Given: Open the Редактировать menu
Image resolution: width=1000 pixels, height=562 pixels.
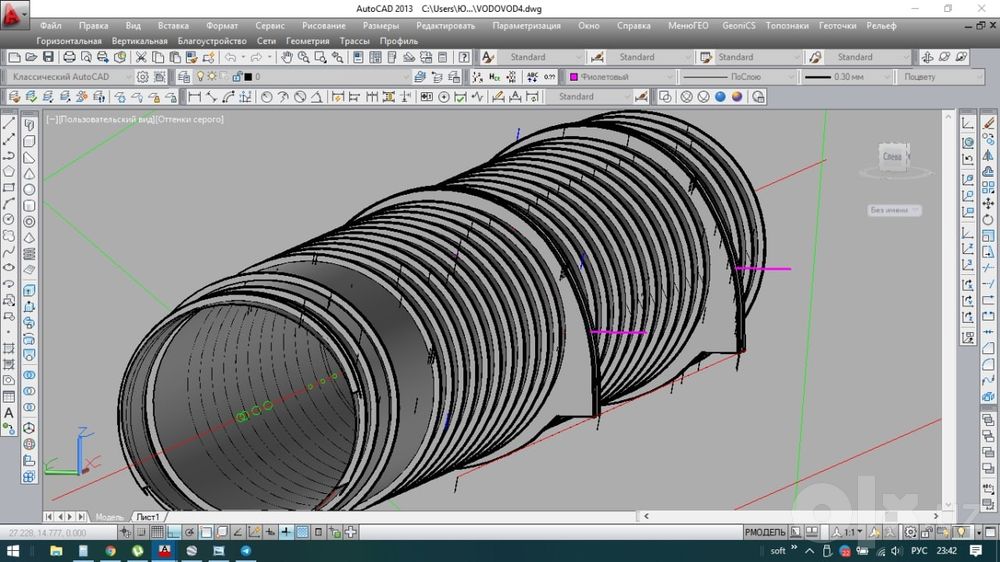Looking at the screenshot, I should point(445,26).
